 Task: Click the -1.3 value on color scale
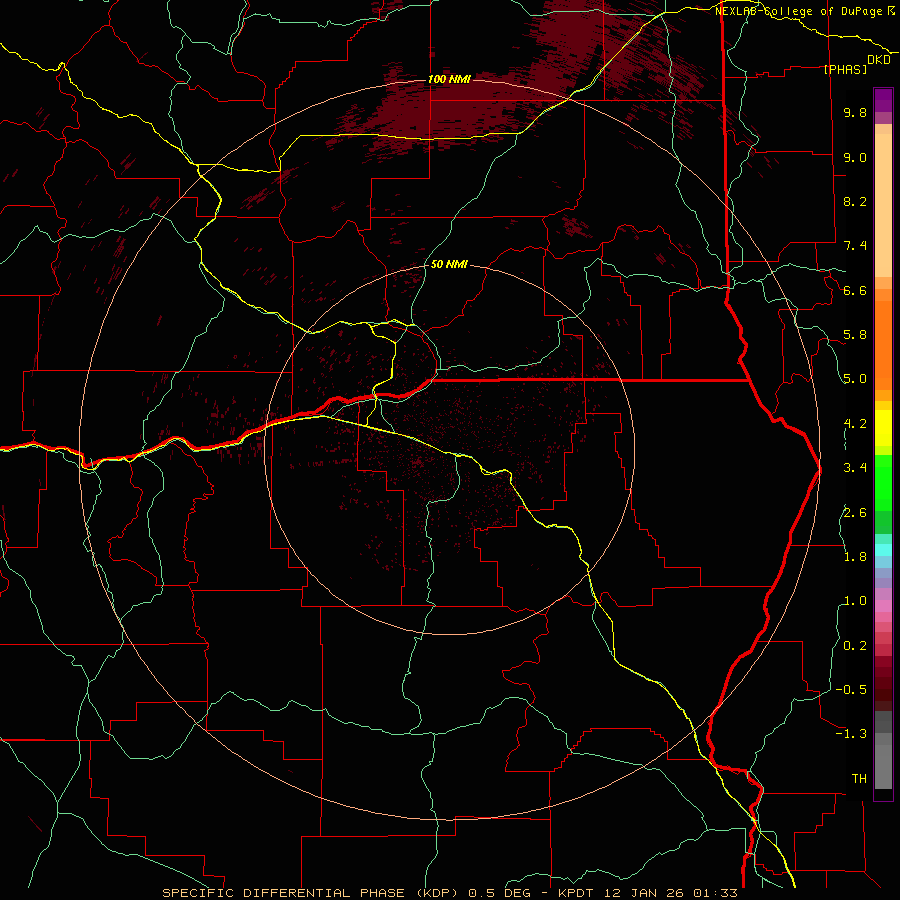coord(851,734)
